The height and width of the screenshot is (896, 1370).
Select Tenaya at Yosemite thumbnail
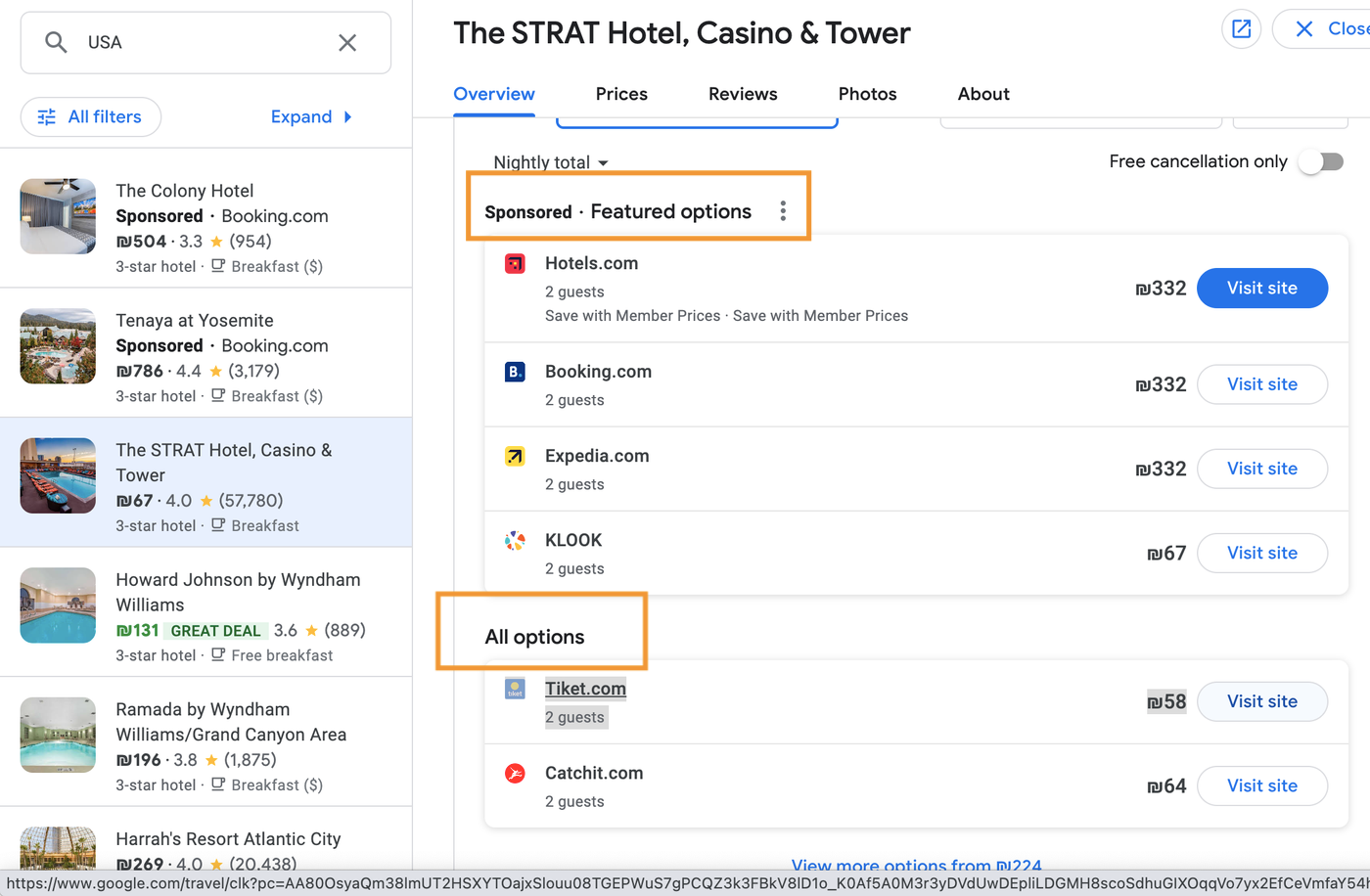pos(58,346)
